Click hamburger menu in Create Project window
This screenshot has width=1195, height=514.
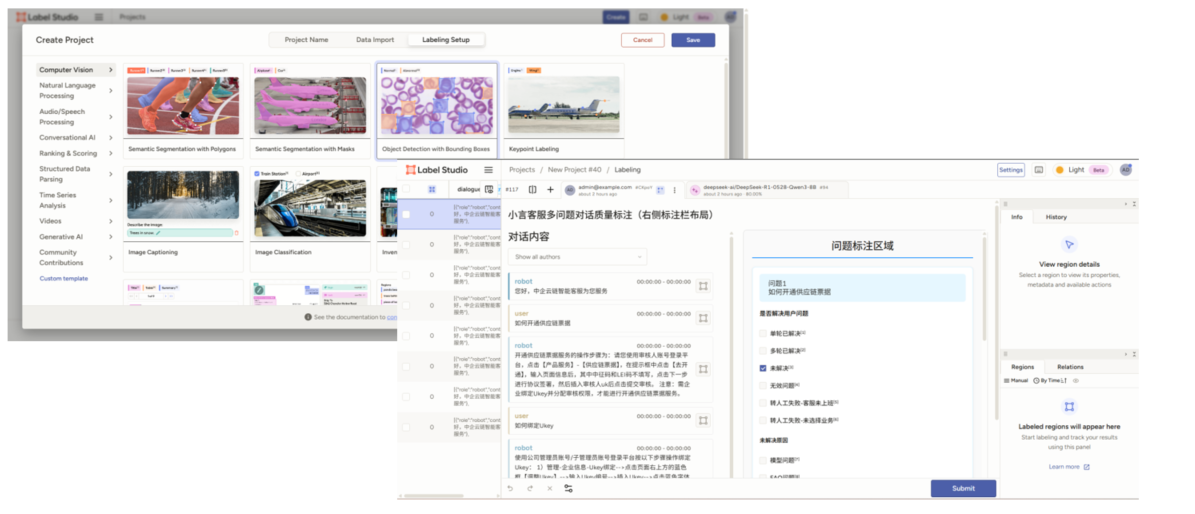click(99, 16)
